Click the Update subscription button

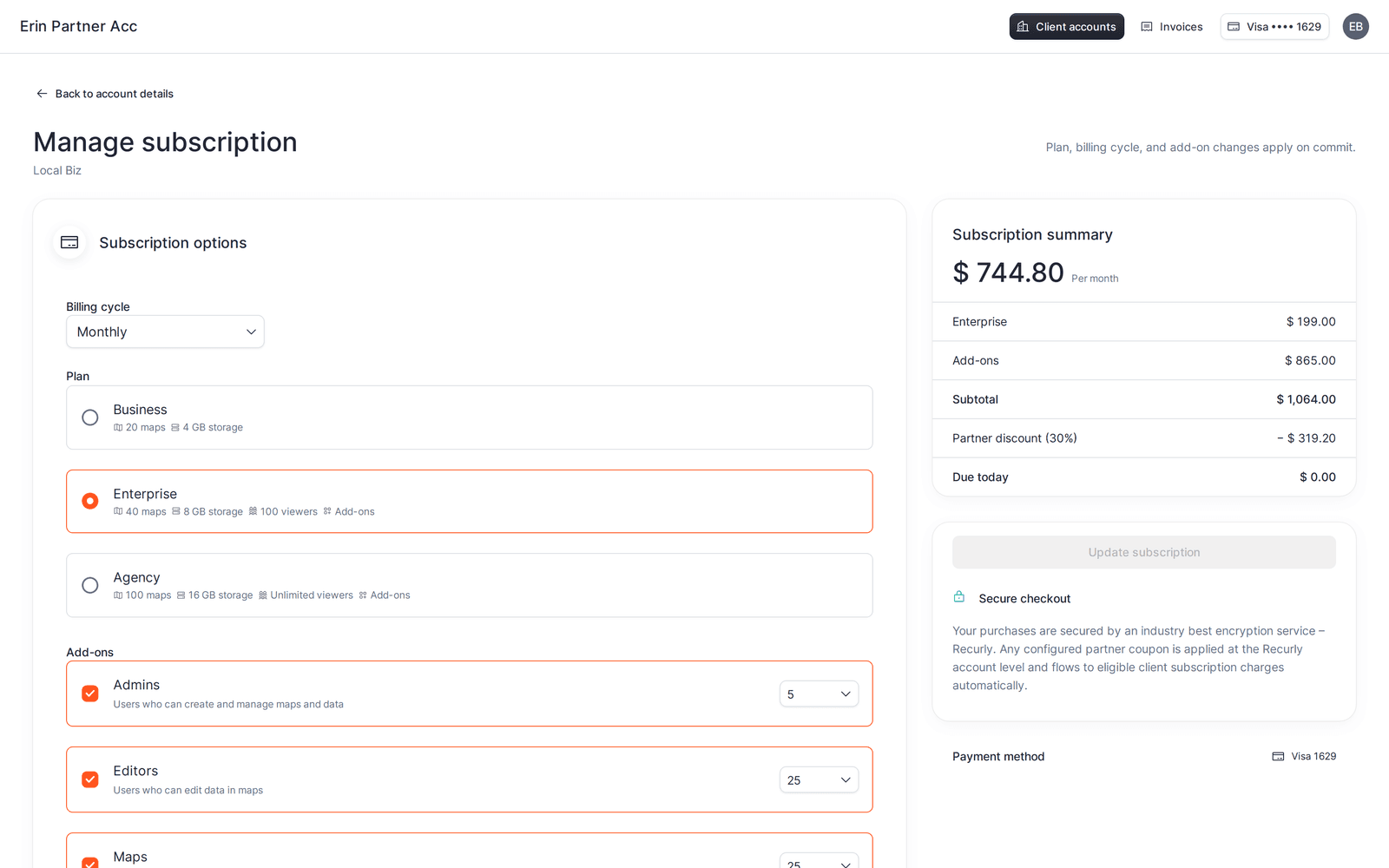point(1144,552)
